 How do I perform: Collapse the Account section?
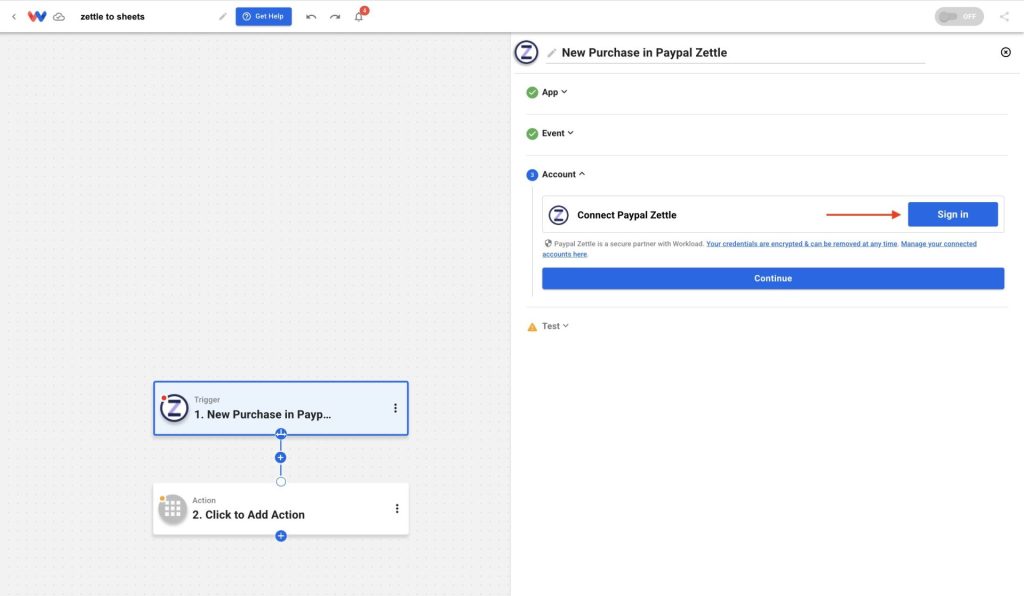pyautogui.click(x=563, y=174)
